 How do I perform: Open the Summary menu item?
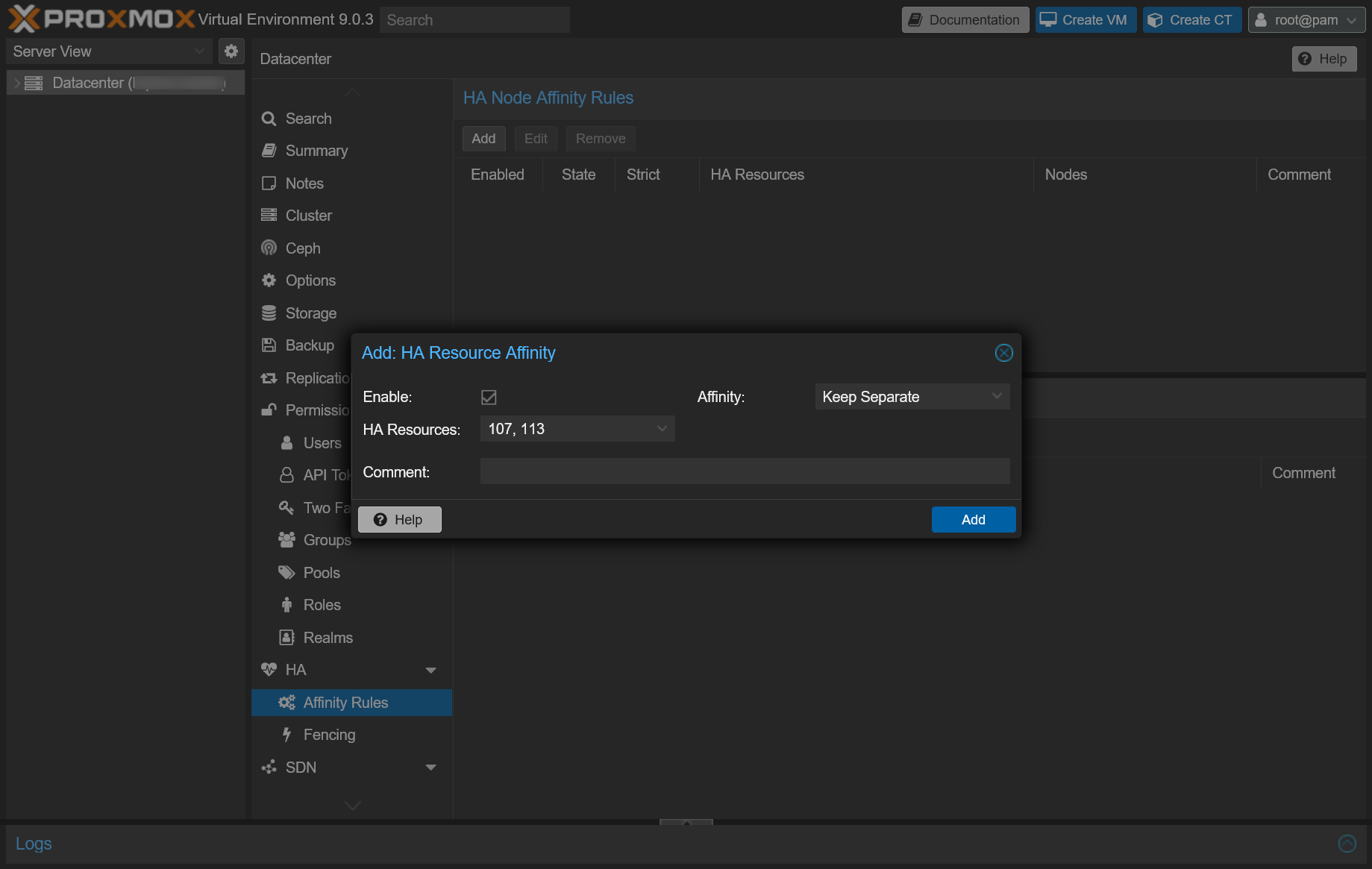(x=351, y=151)
